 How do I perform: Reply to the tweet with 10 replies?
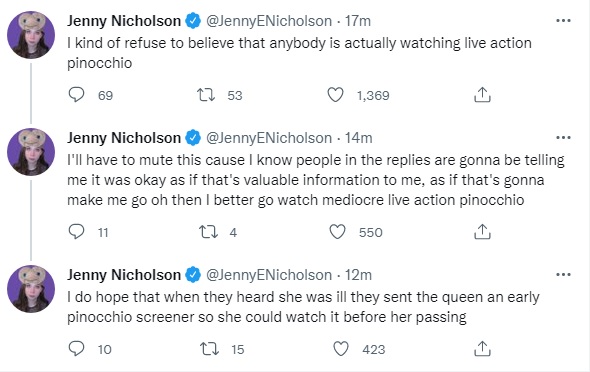pyautogui.click(x=76, y=349)
